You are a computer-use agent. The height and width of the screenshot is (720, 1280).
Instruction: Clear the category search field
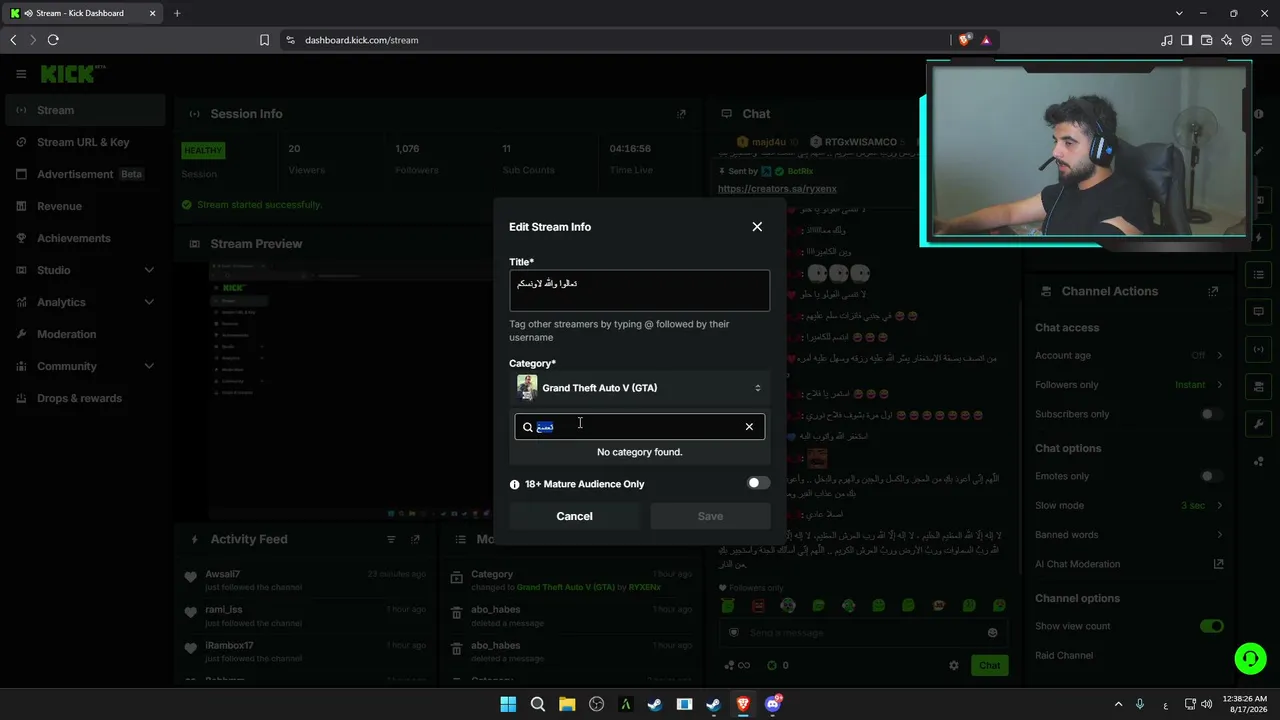click(x=749, y=427)
